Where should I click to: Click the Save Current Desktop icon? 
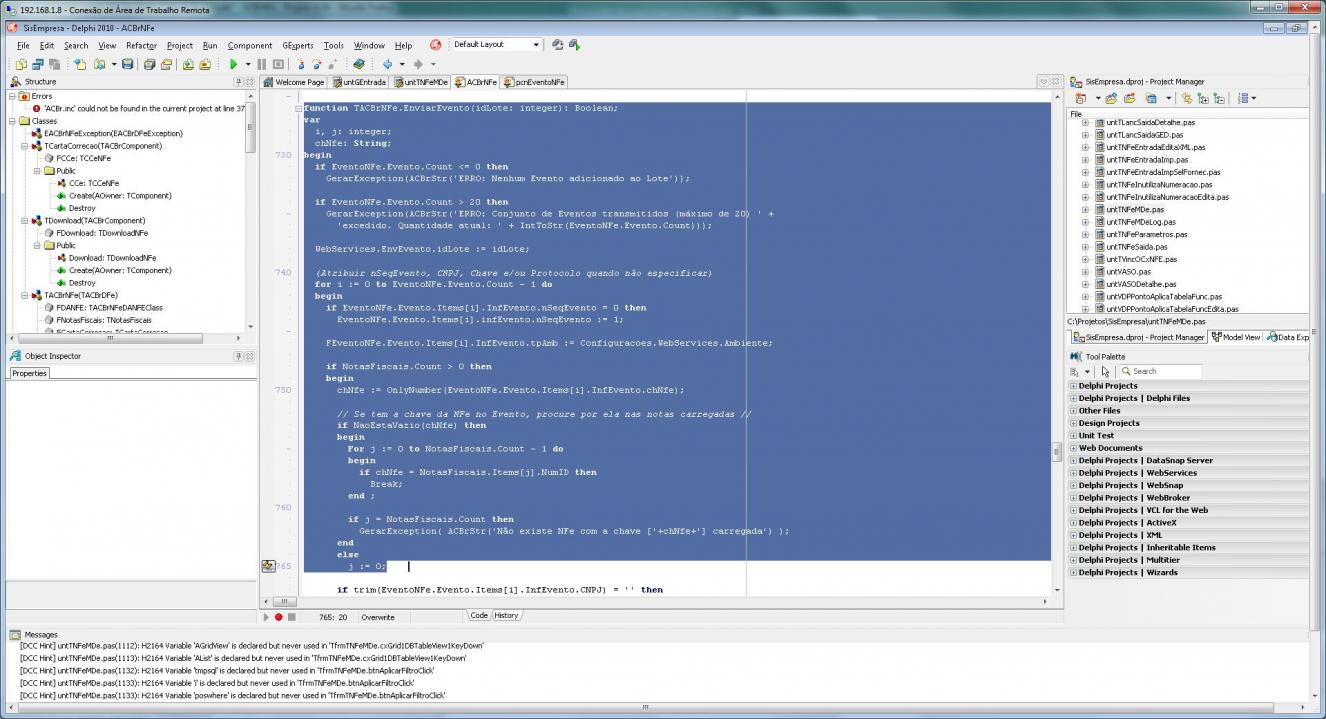pos(558,44)
